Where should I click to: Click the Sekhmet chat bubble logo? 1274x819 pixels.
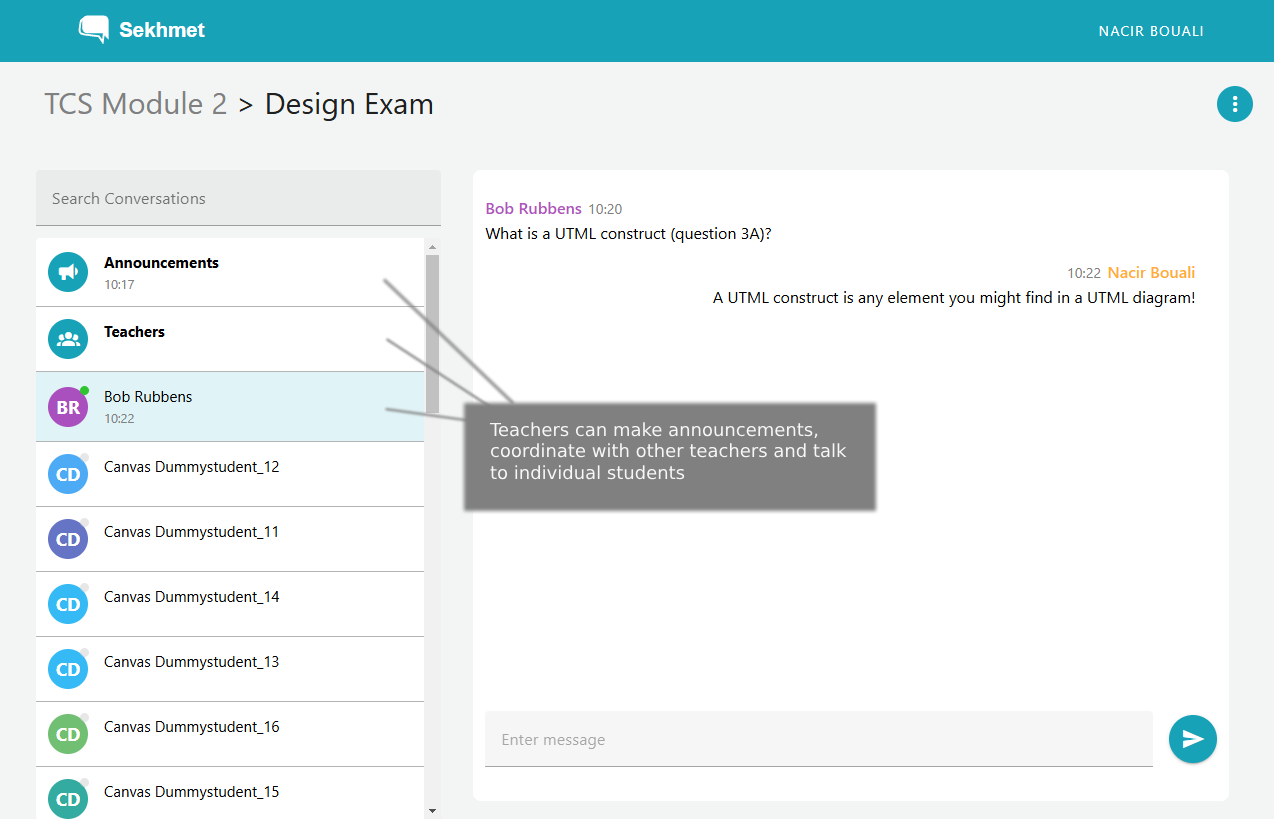pyautogui.click(x=94, y=30)
